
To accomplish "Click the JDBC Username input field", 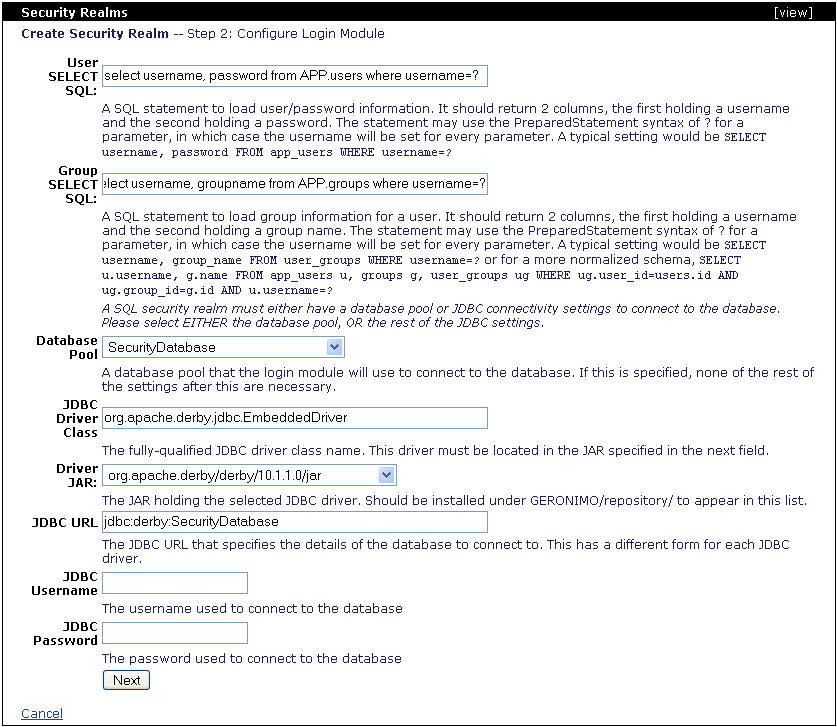I will pyautogui.click(x=175, y=583).
